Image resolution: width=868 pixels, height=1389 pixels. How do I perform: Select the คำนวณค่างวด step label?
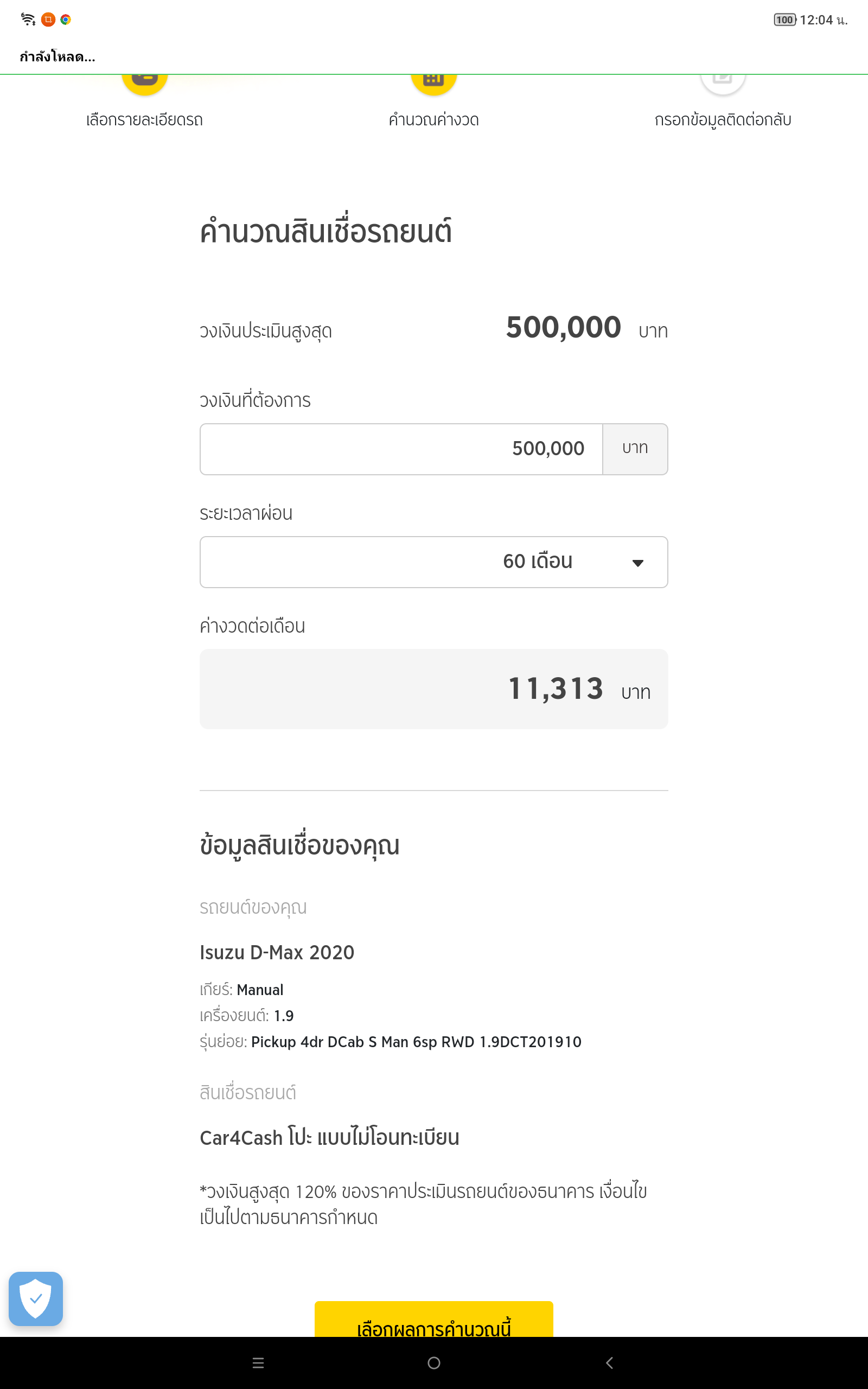[433, 120]
